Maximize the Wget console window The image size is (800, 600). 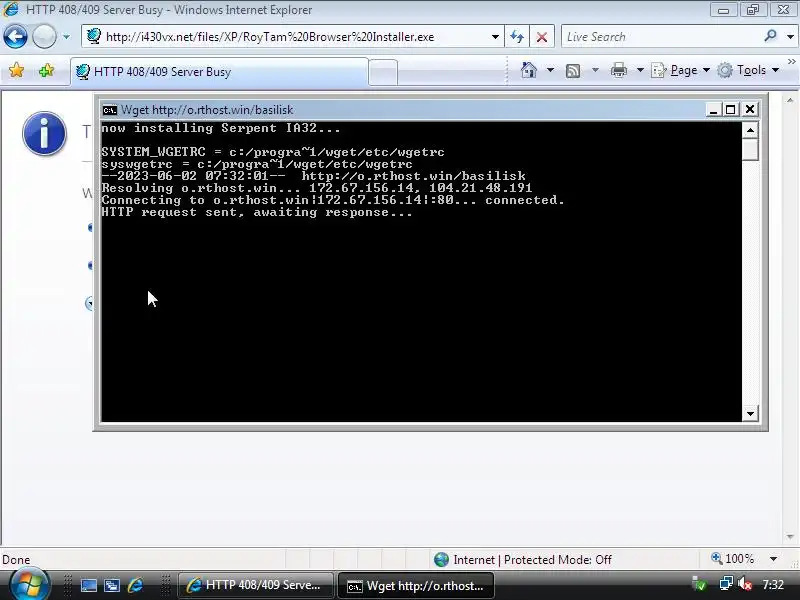click(x=731, y=110)
